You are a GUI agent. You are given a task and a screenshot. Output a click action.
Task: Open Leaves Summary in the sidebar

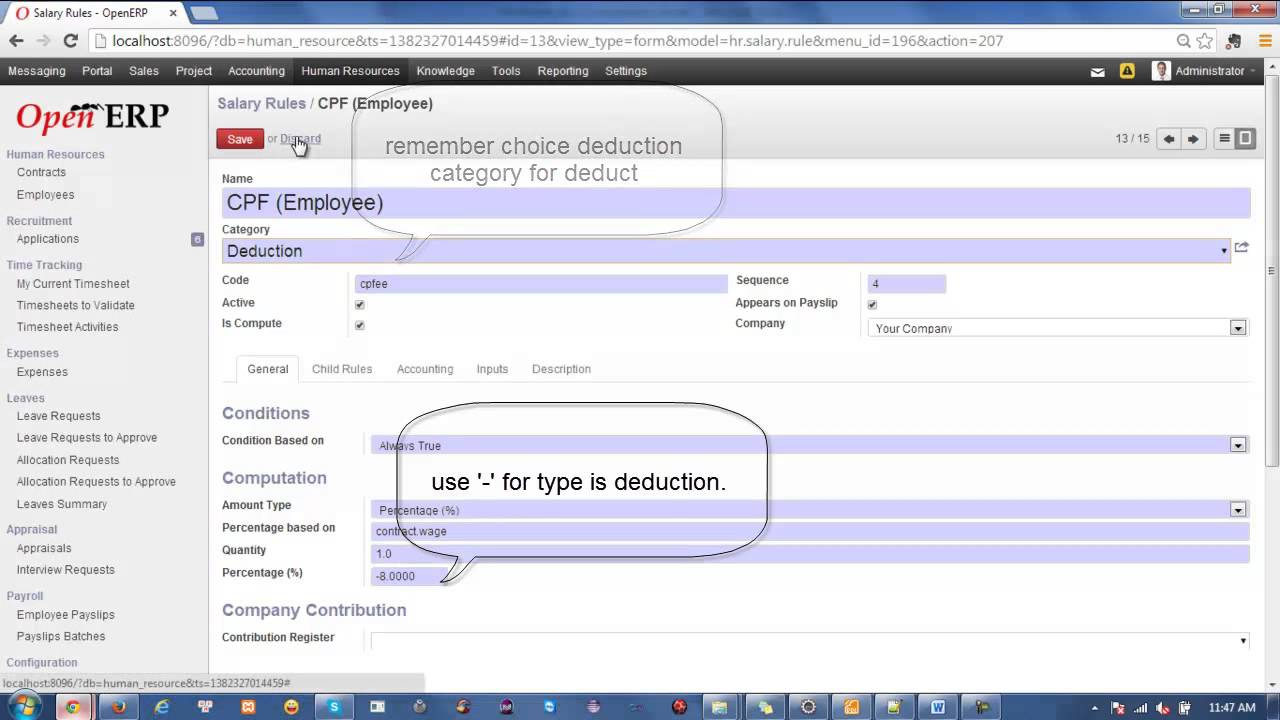point(62,504)
